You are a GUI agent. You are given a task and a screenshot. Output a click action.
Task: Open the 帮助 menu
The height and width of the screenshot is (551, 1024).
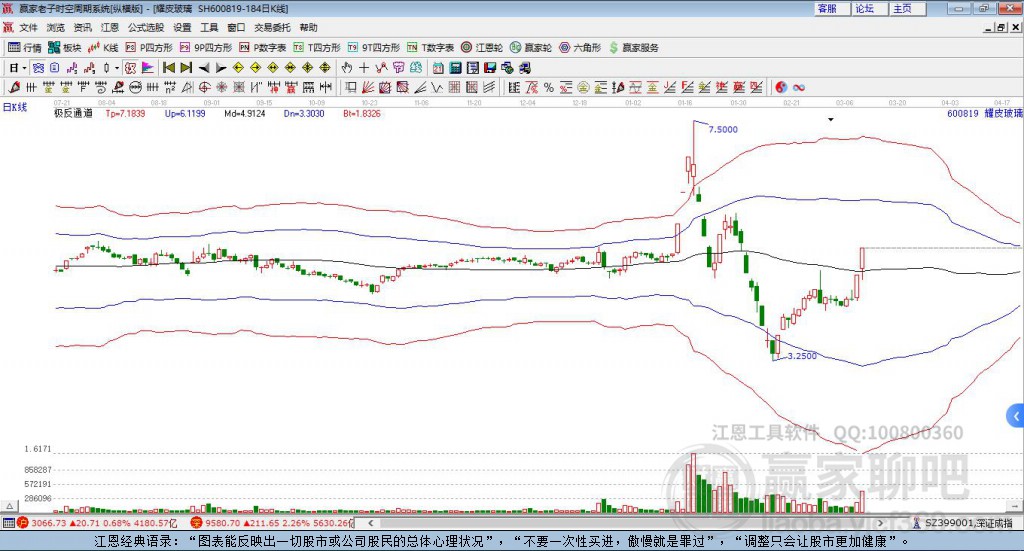coord(308,27)
